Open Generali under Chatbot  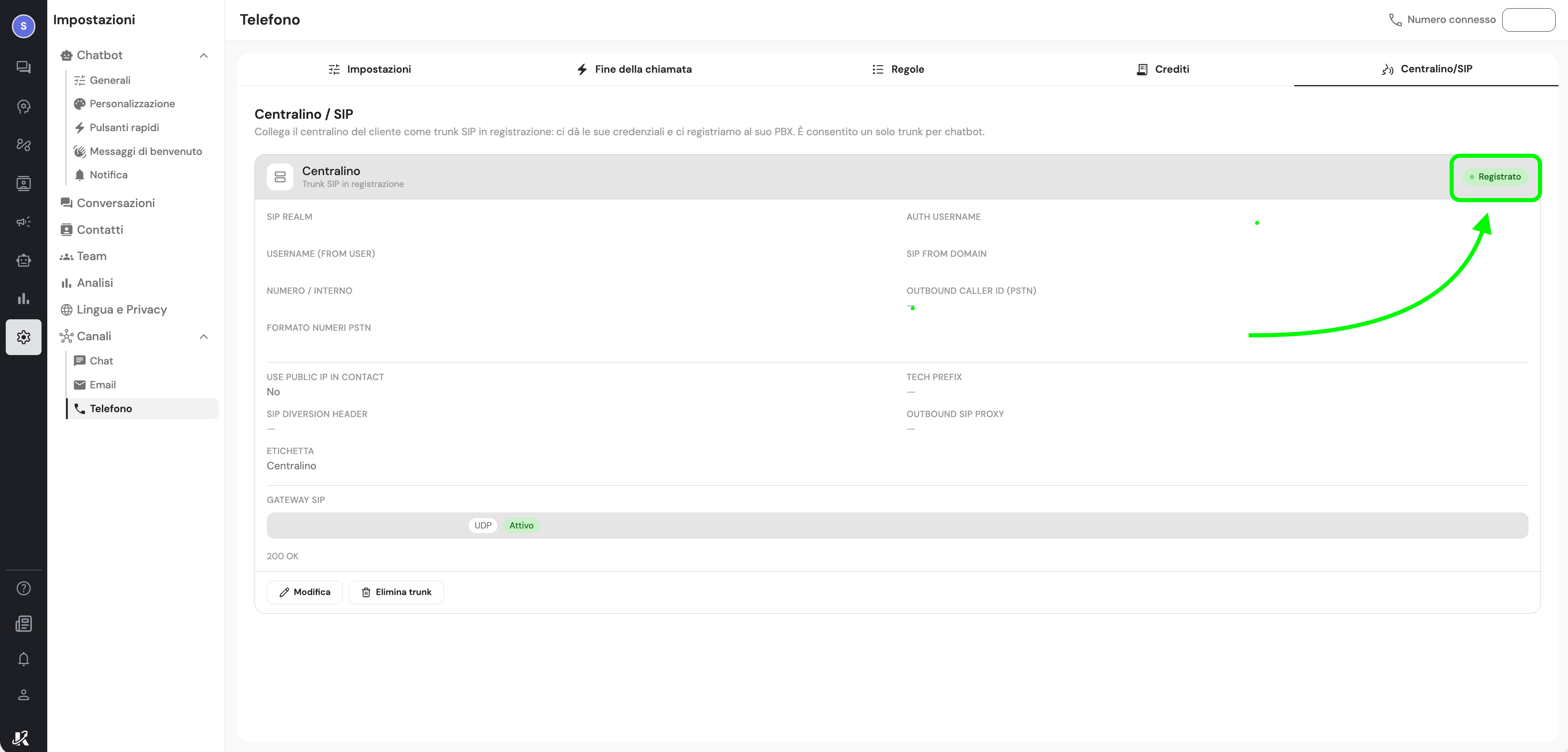click(x=110, y=80)
